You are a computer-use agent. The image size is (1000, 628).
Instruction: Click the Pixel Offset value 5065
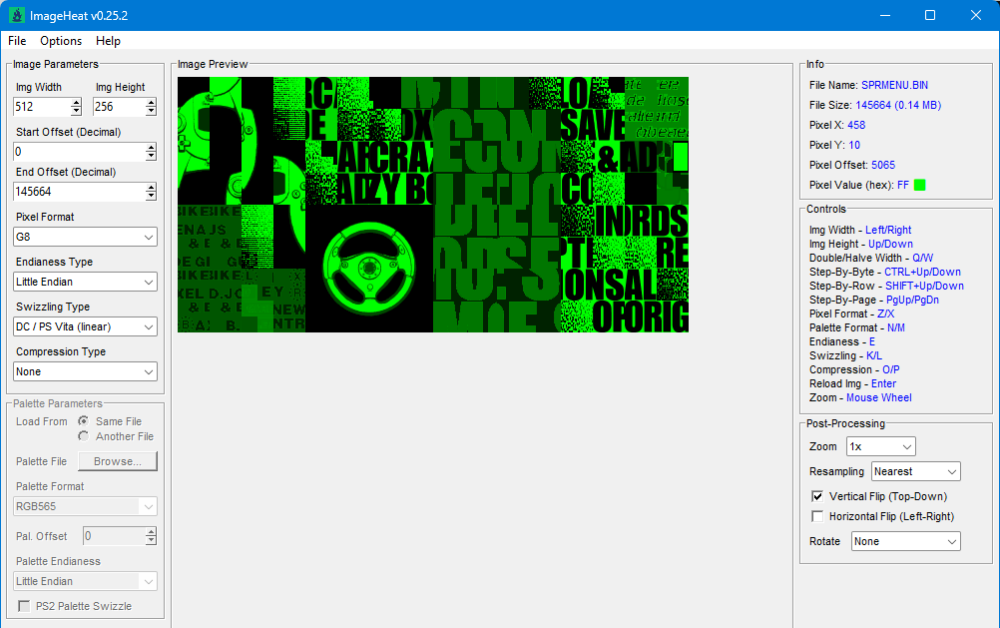[x=883, y=165]
